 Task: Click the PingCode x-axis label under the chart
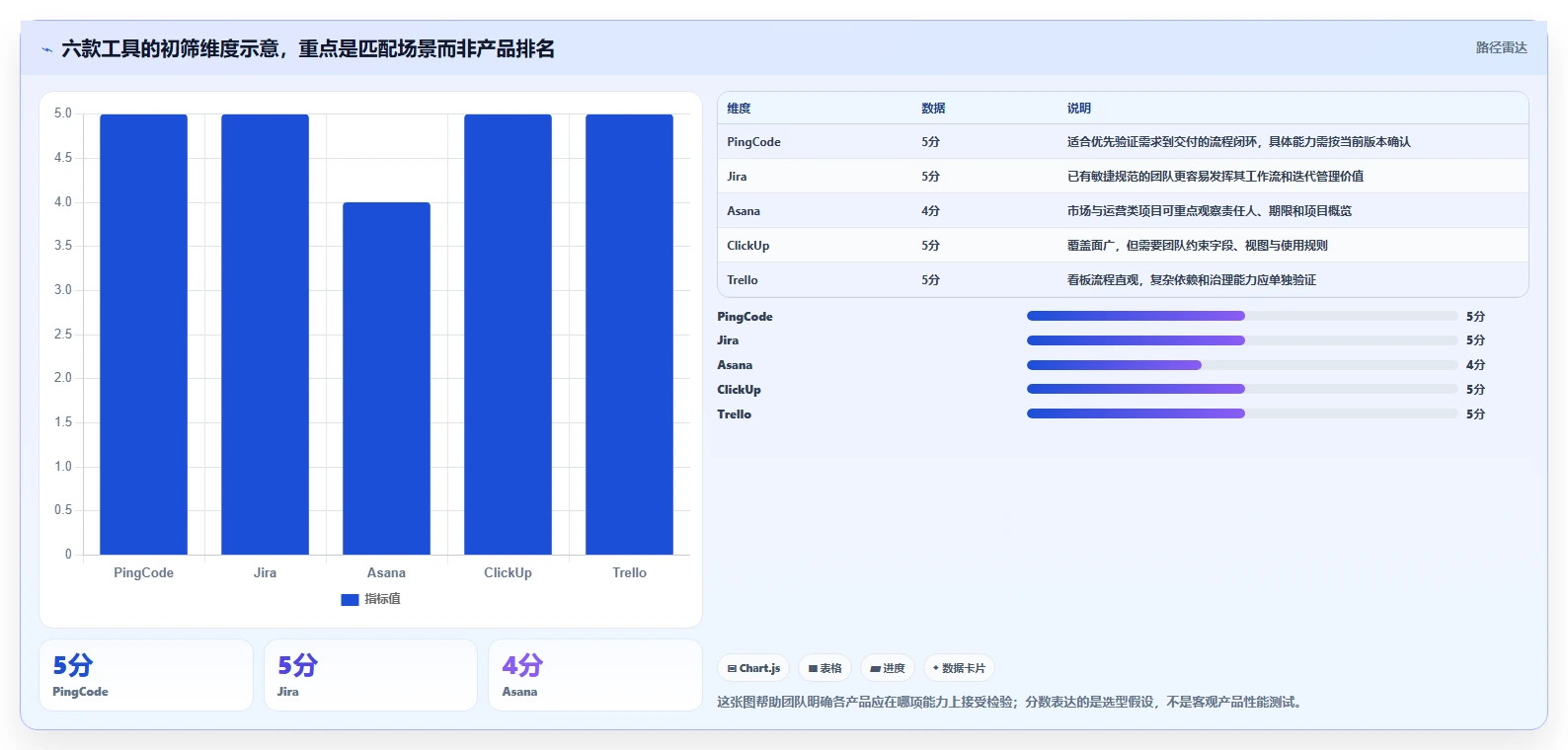[x=143, y=572]
